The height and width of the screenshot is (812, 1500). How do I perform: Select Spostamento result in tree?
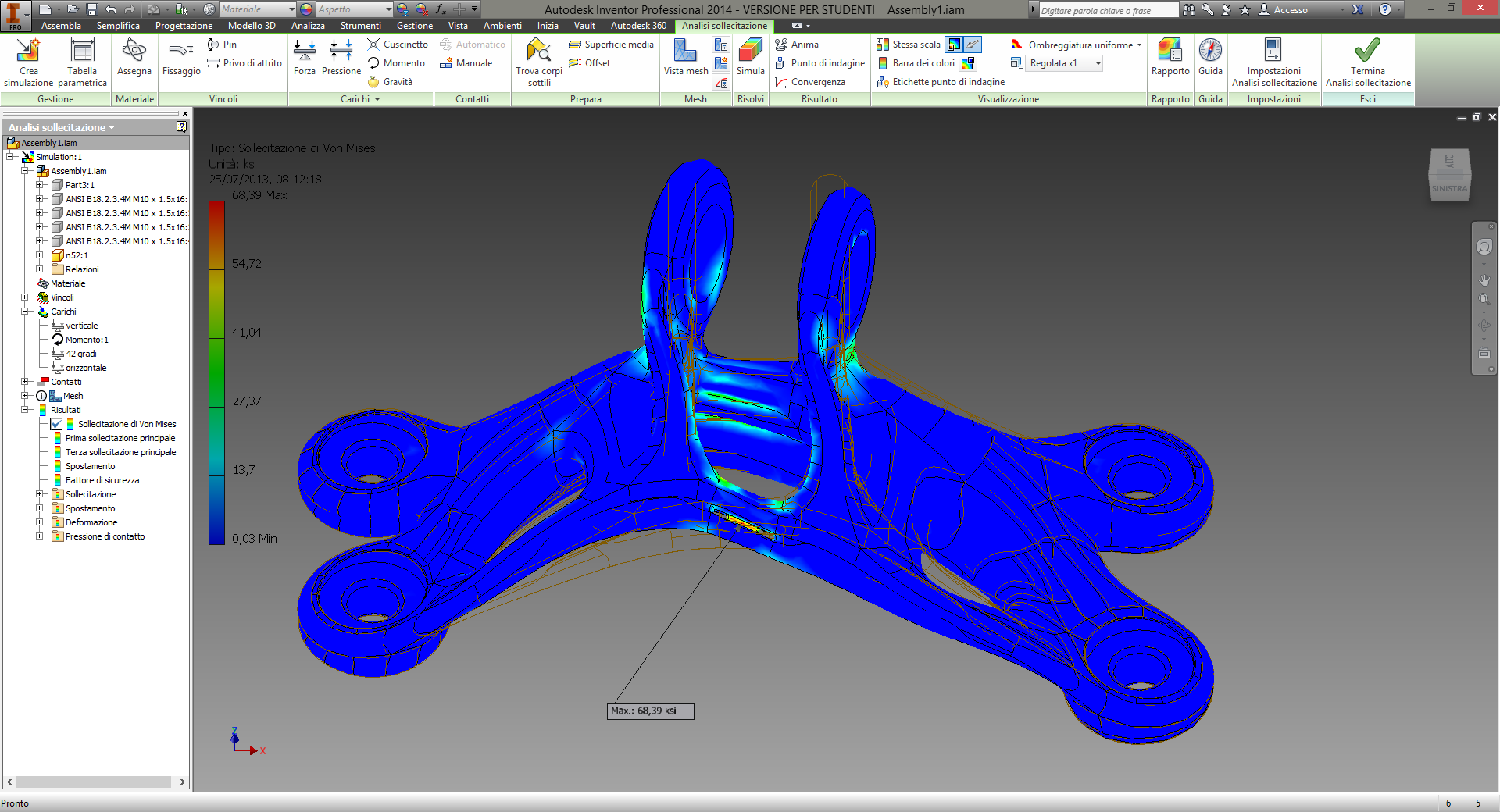[x=90, y=466]
